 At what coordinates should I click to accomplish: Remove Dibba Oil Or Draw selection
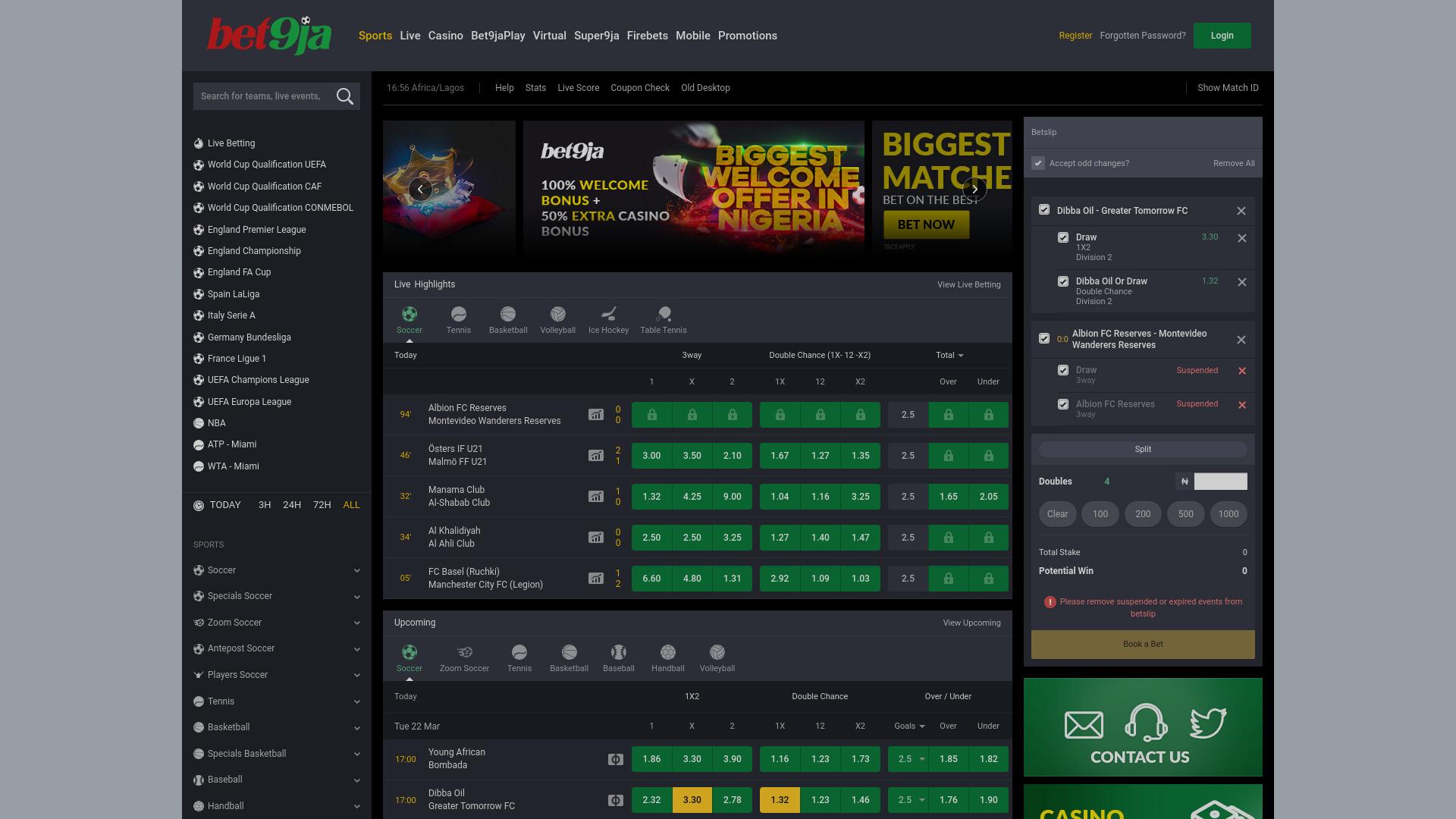[x=1242, y=282]
